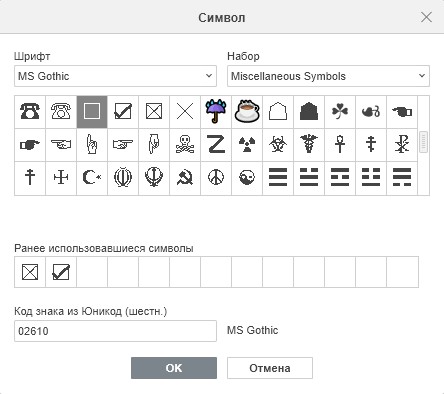Image resolution: width=444 pixels, height=394 pixels.
Task: Select the yin yang symbol
Action: pos(247,178)
